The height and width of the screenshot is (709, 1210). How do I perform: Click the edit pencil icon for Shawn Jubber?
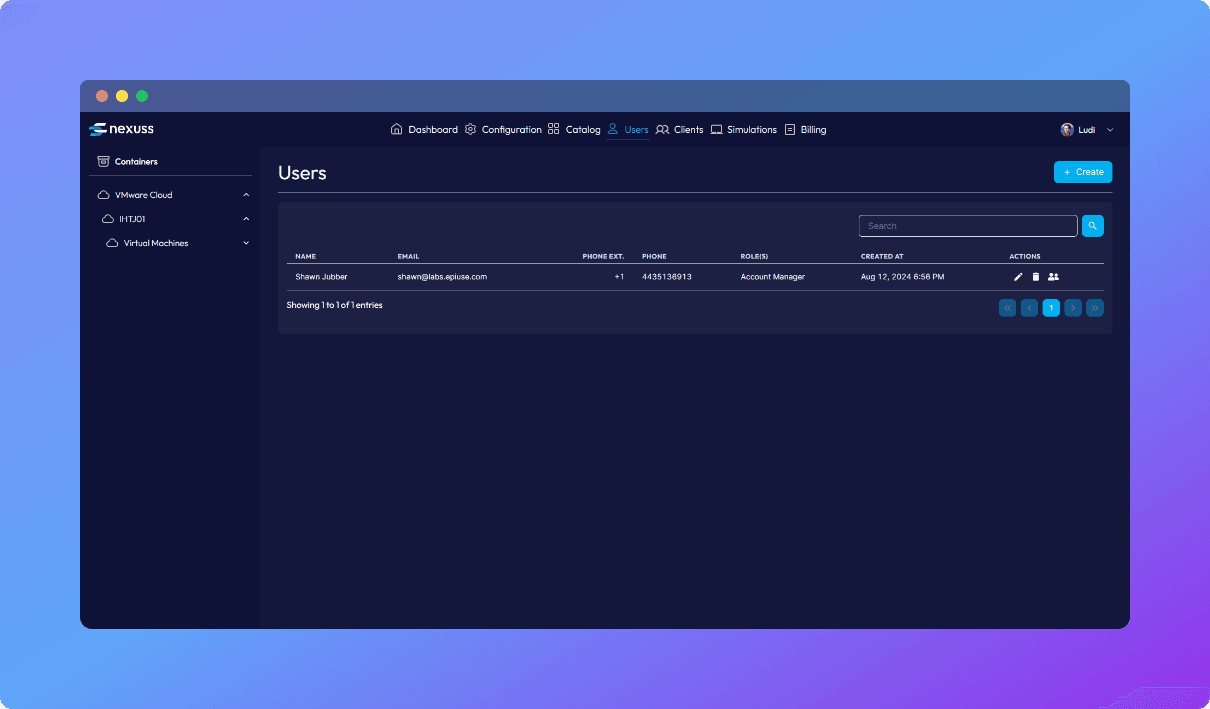(1018, 277)
